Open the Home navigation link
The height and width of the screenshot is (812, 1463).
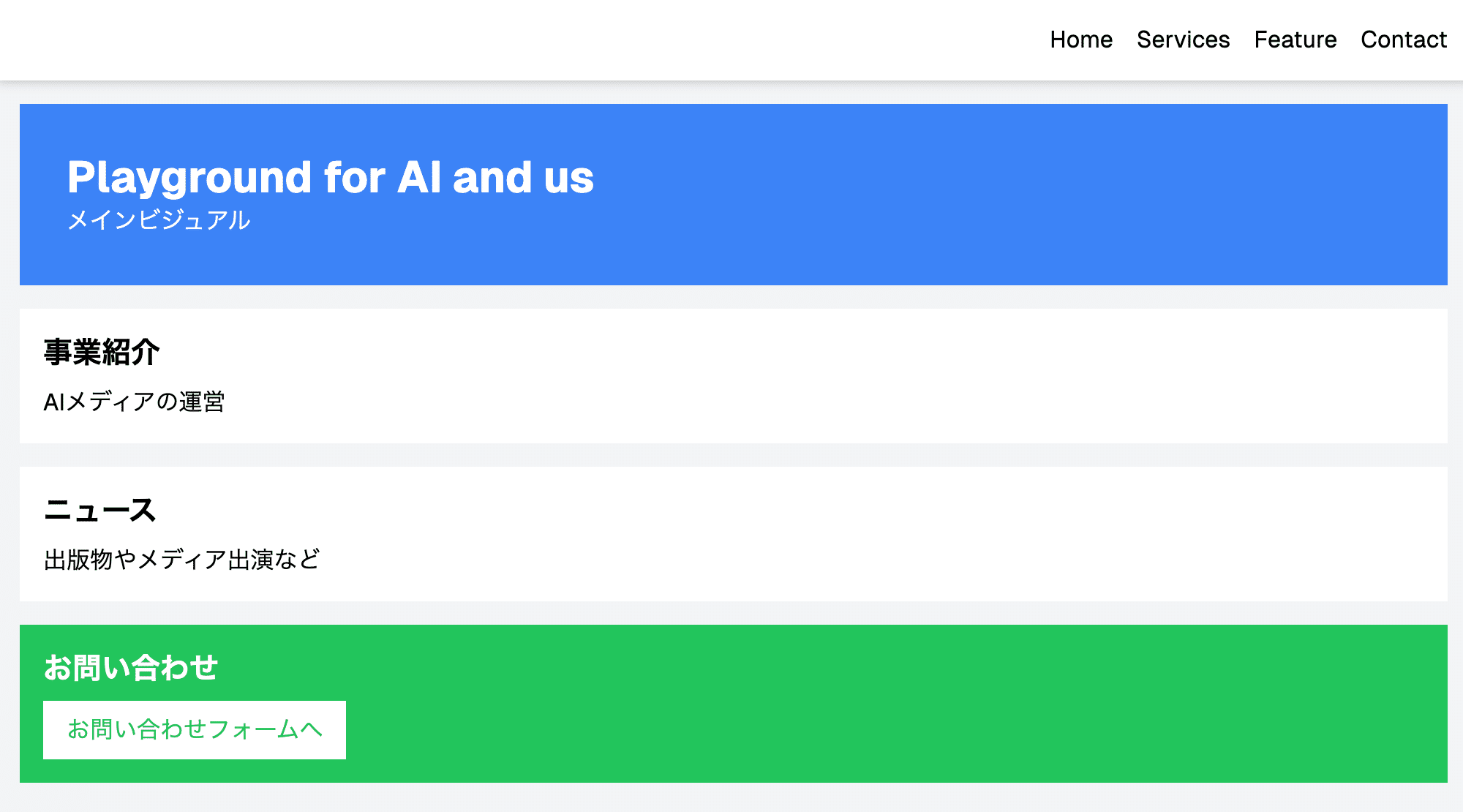pyautogui.click(x=1080, y=40)
